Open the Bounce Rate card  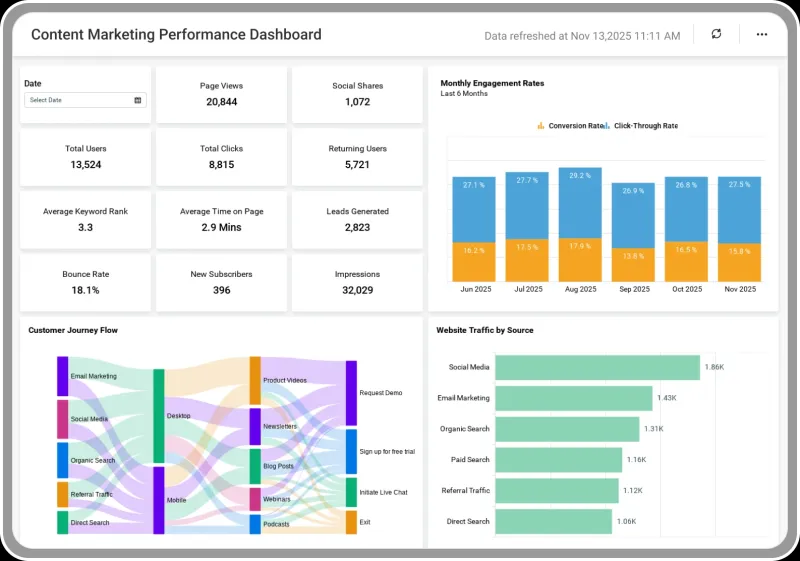pos(85,283)
